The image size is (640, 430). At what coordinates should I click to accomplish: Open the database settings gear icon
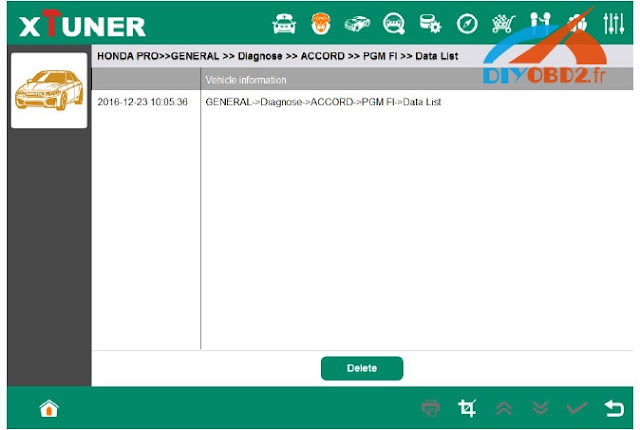430,23
